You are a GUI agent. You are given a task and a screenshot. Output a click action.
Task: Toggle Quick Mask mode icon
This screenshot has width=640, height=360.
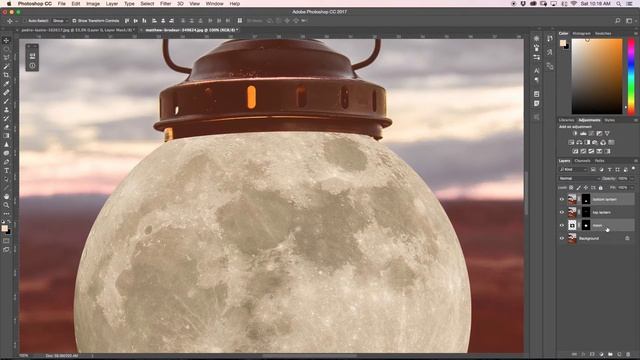6,241
